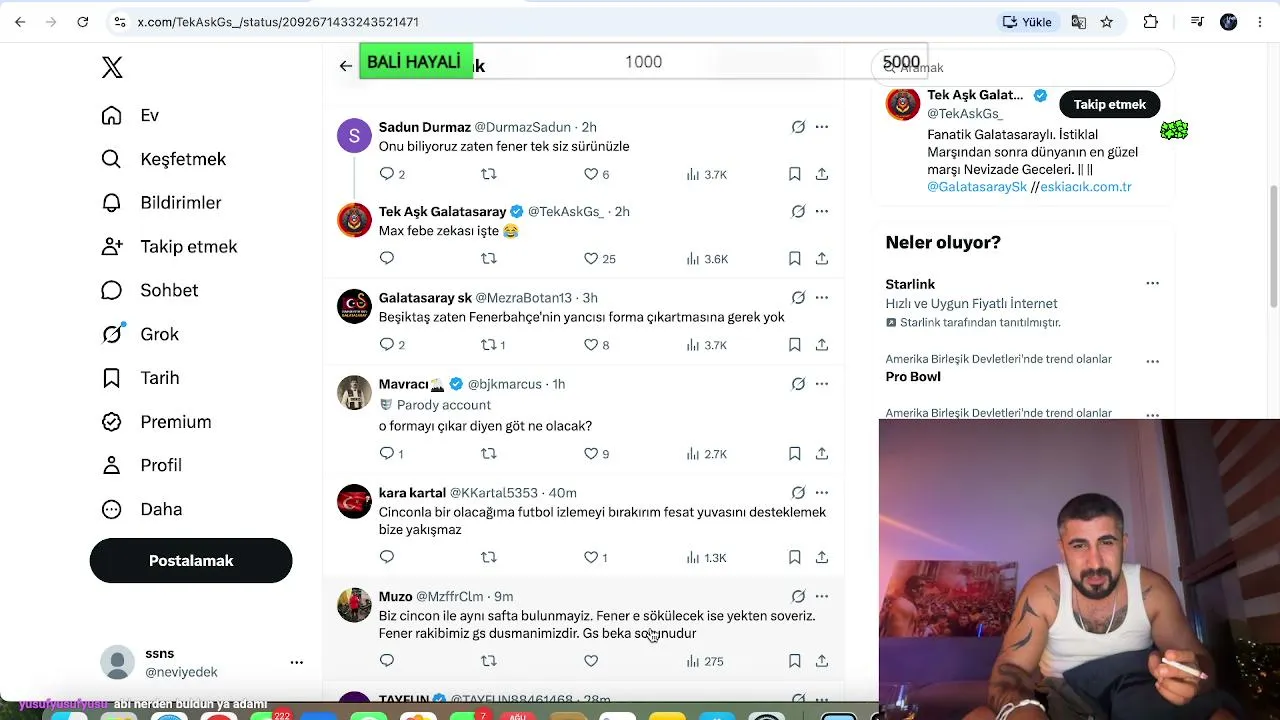Click the X search field
The image size is (1280, 720).
point(1022,68)
